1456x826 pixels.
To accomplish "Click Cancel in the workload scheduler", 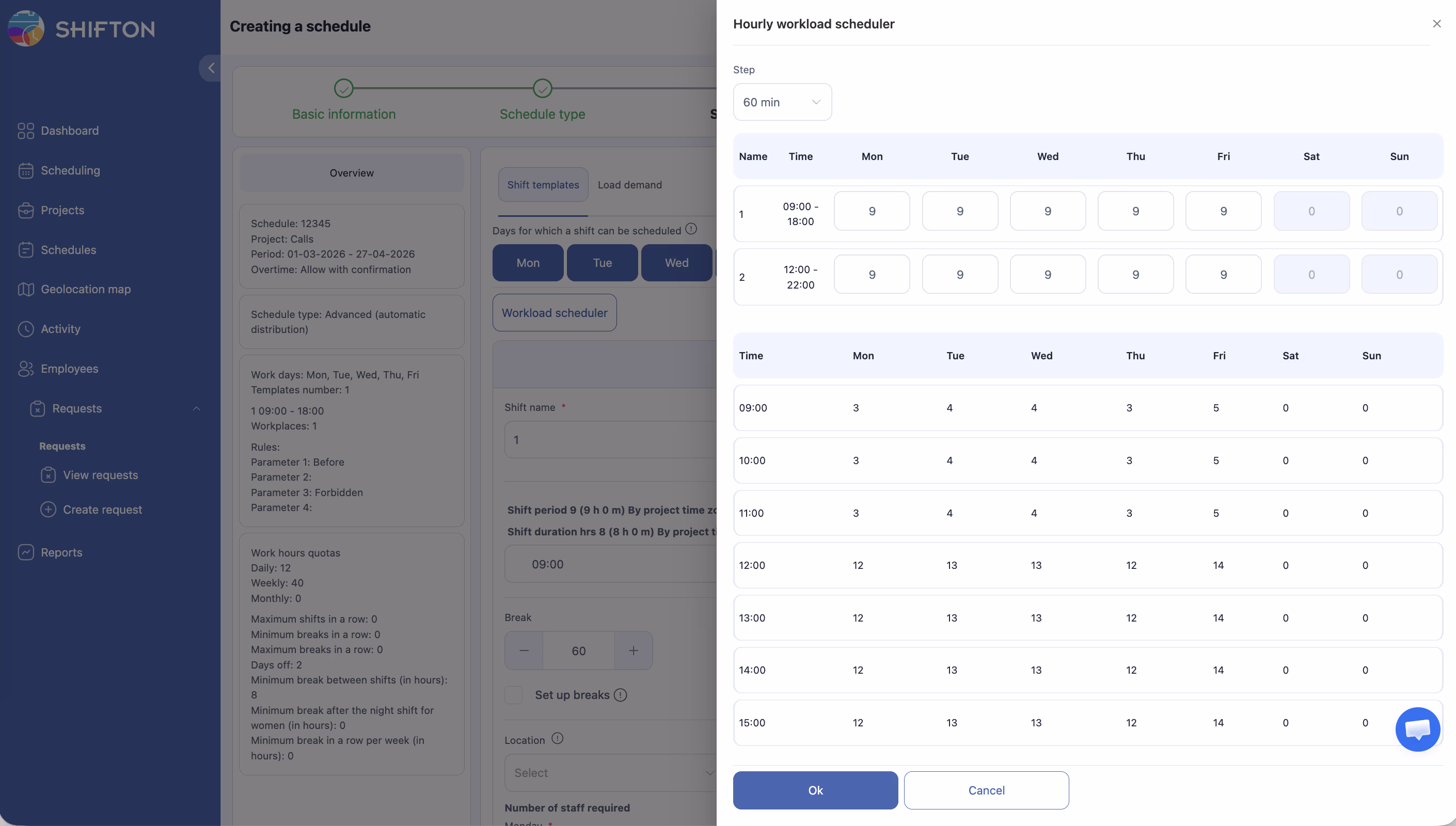I will coord(986,790).
